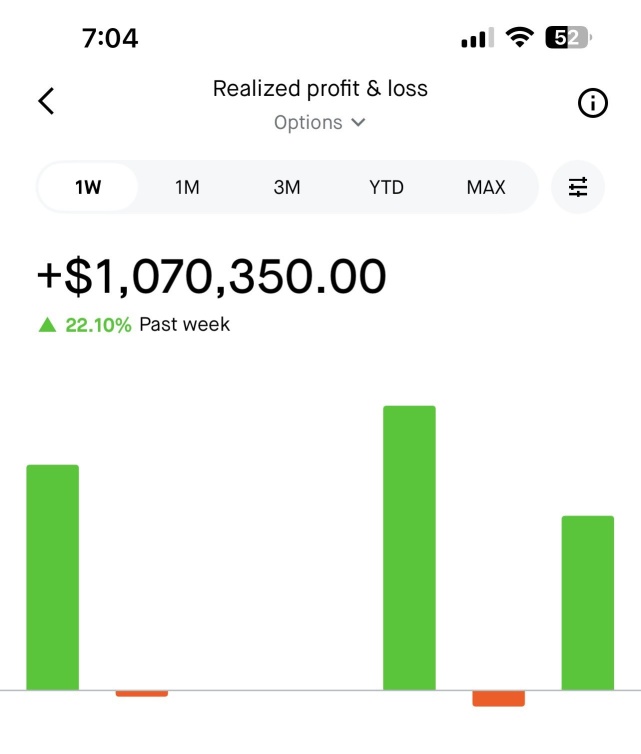Switch to the 1M time range
The image size is (641, 754).
[x=187, y=187]
